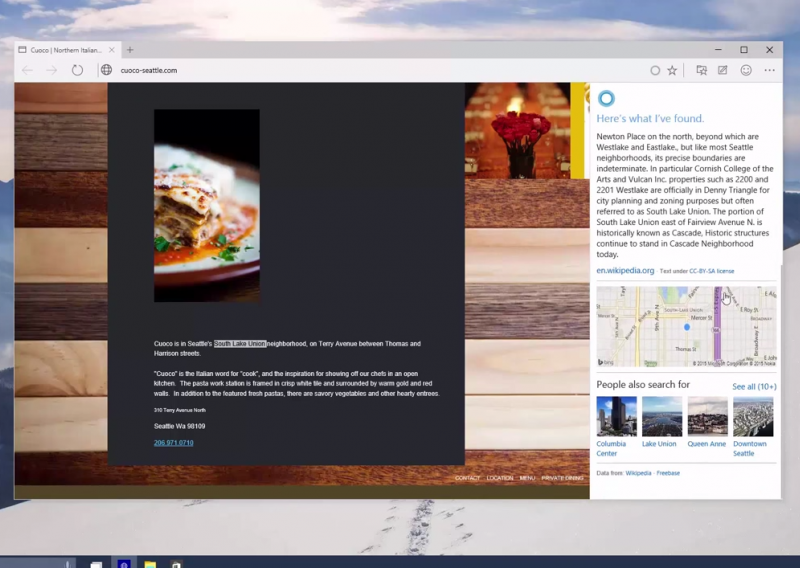Viewport: 800px width, 568px height.
Task: Click the highlighted South Lake Union text
Action: click(240, 343)
